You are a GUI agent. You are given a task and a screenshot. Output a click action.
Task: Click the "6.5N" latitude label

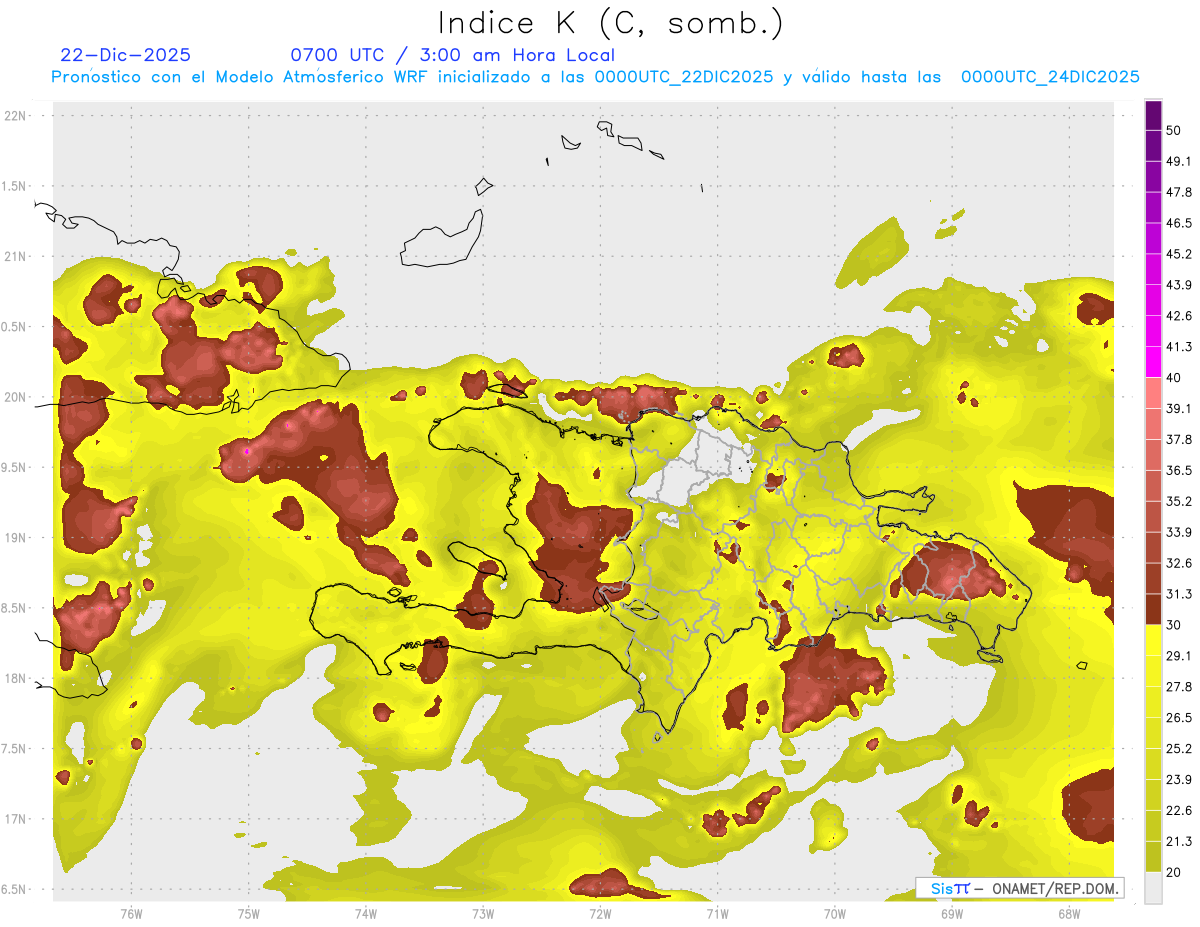click(15, 889)
